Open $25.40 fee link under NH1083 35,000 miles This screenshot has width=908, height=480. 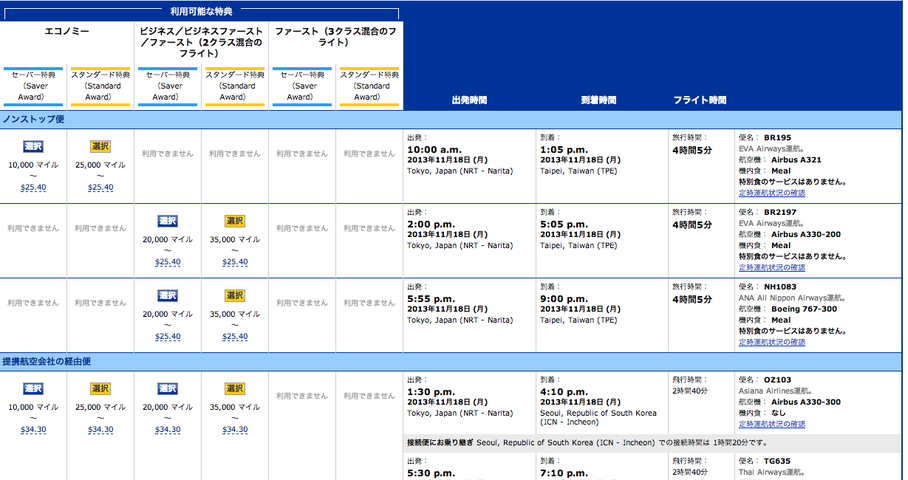(x=235, y=337)
